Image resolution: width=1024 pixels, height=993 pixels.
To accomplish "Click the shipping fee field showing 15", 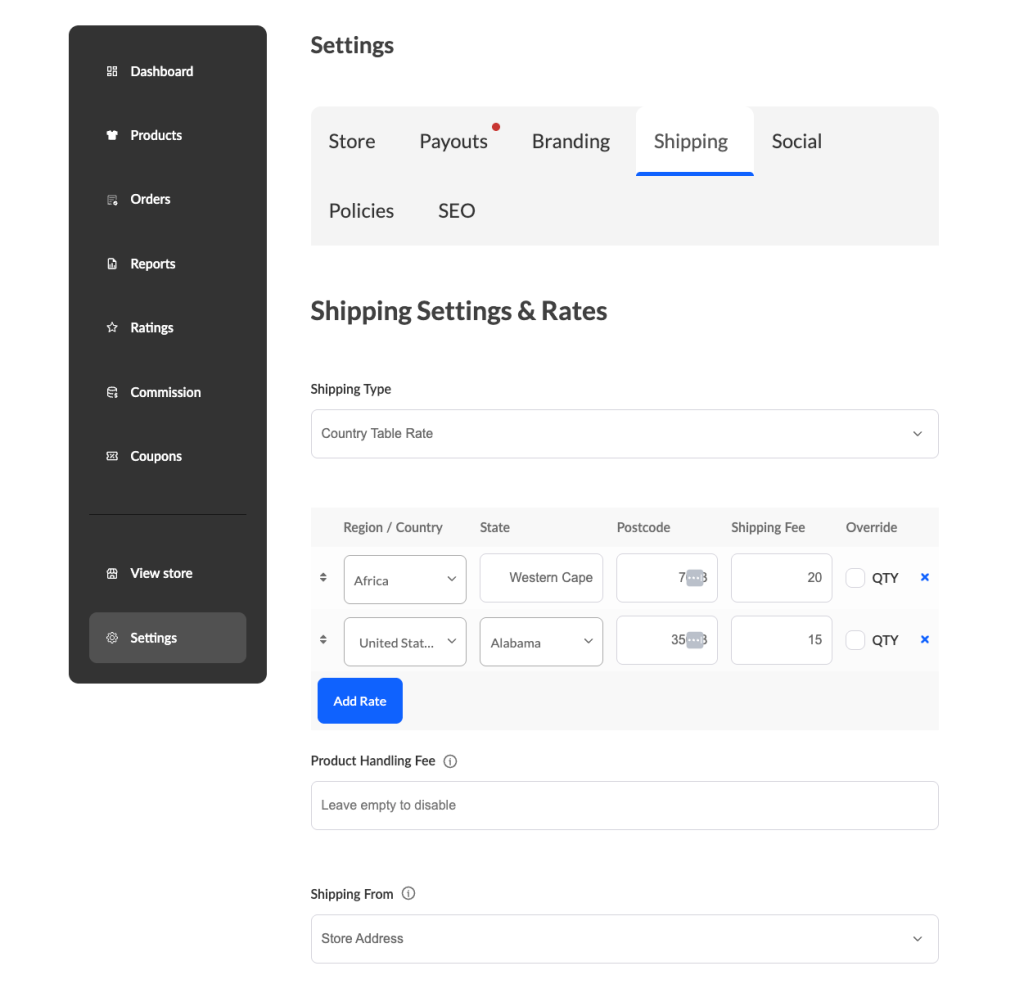I will (x=781, y=640).
